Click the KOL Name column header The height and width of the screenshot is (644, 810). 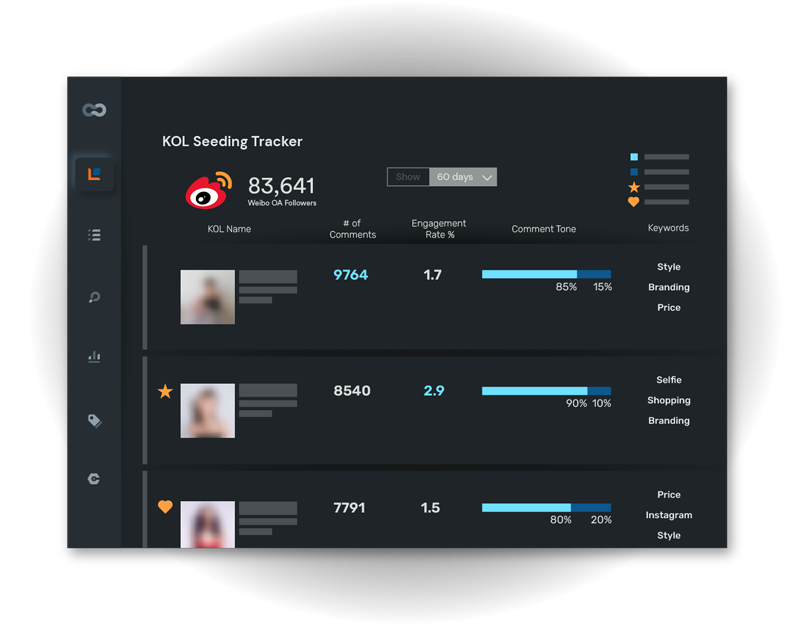pos(229,229)
